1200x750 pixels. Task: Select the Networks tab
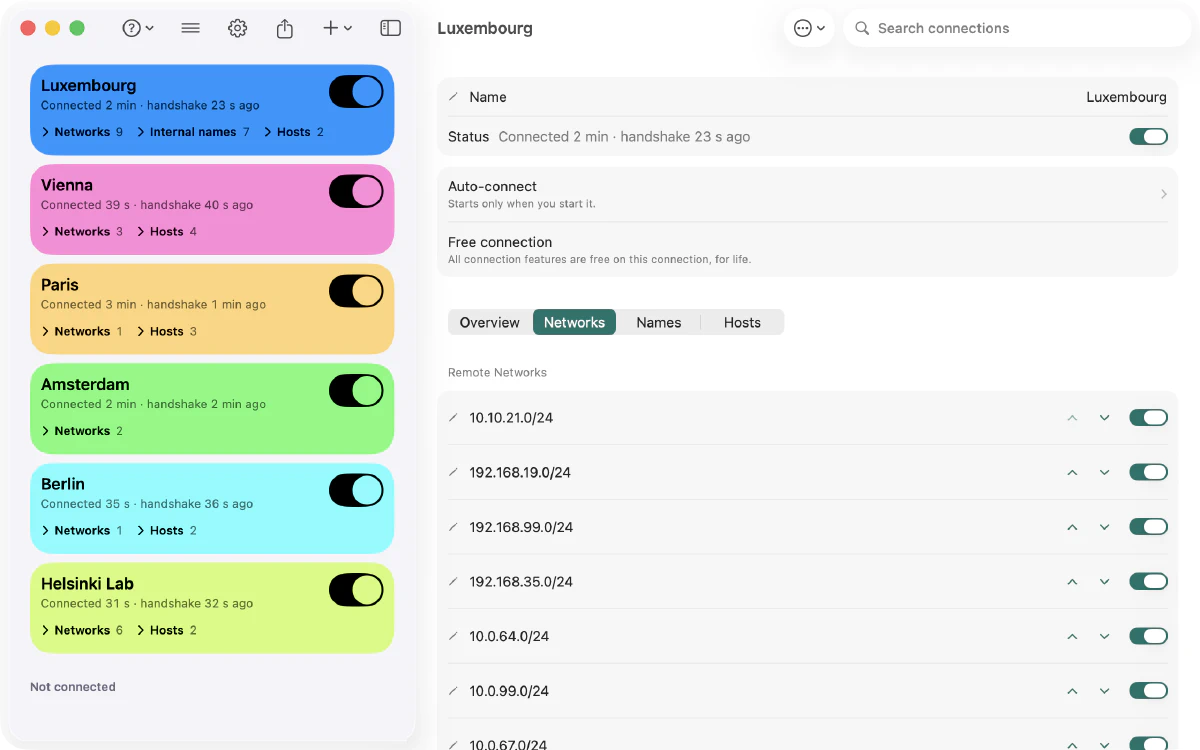pos(575,322)
